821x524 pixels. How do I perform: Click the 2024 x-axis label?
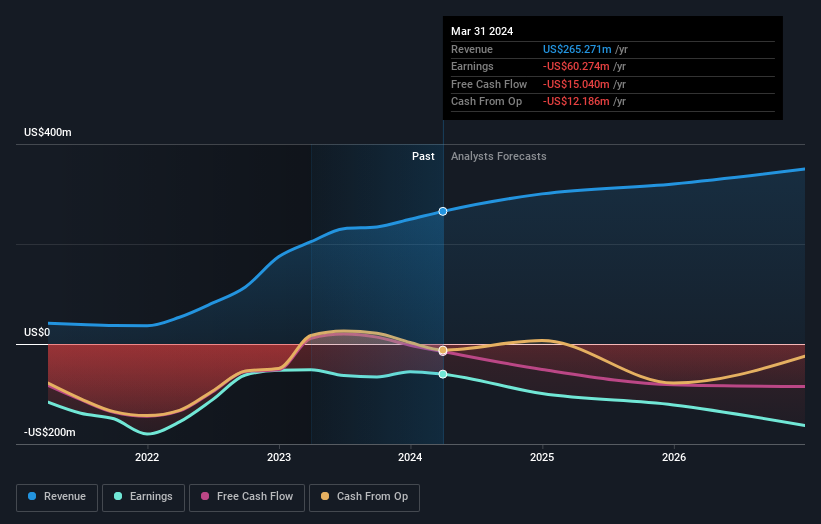(410, 458)
